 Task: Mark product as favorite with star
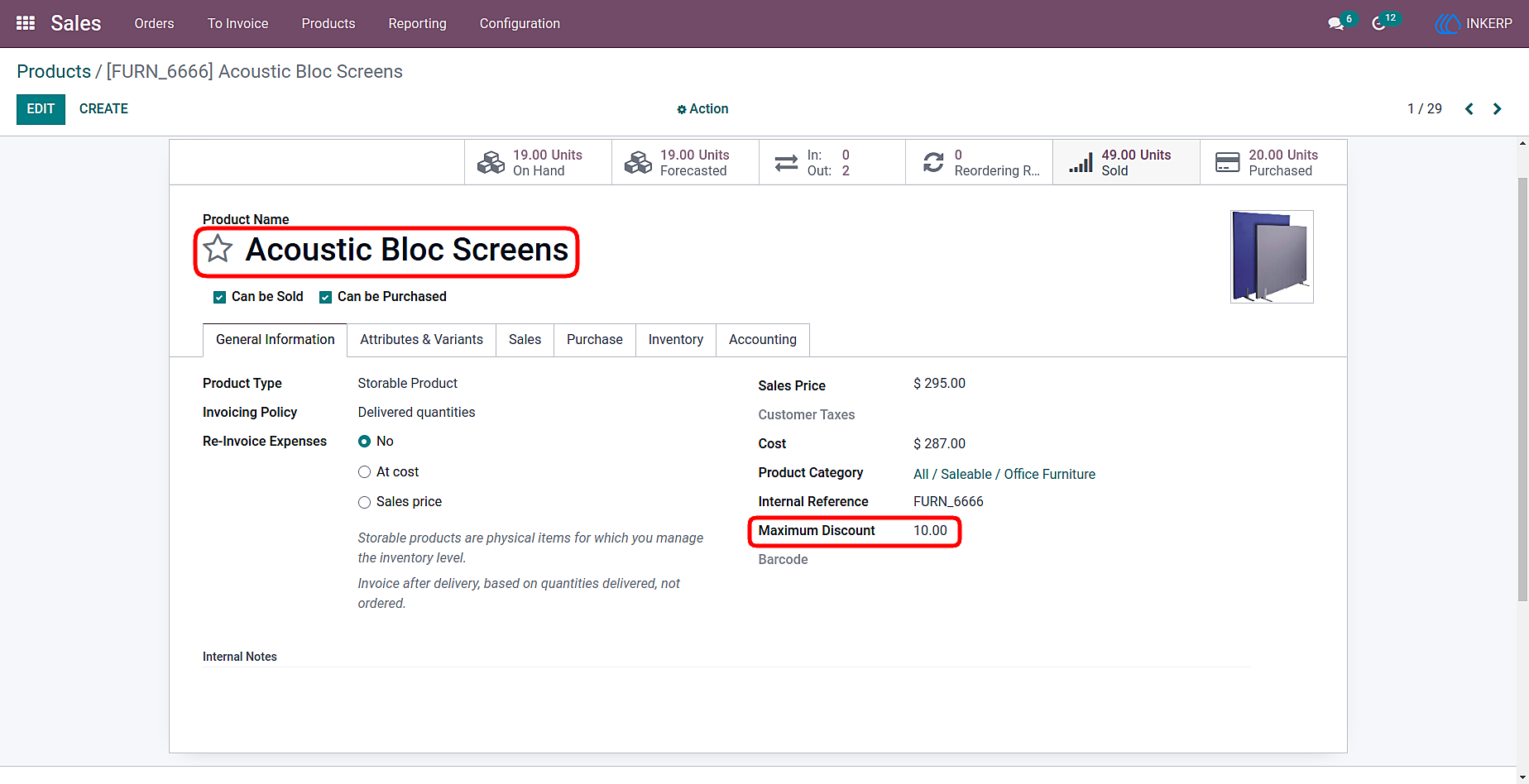pos(218,248)
